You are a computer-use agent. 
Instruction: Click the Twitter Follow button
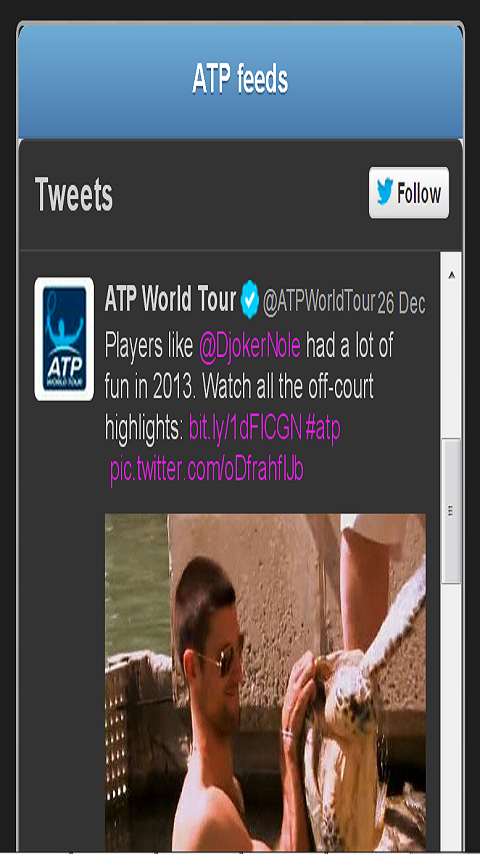tap(409, 193)
